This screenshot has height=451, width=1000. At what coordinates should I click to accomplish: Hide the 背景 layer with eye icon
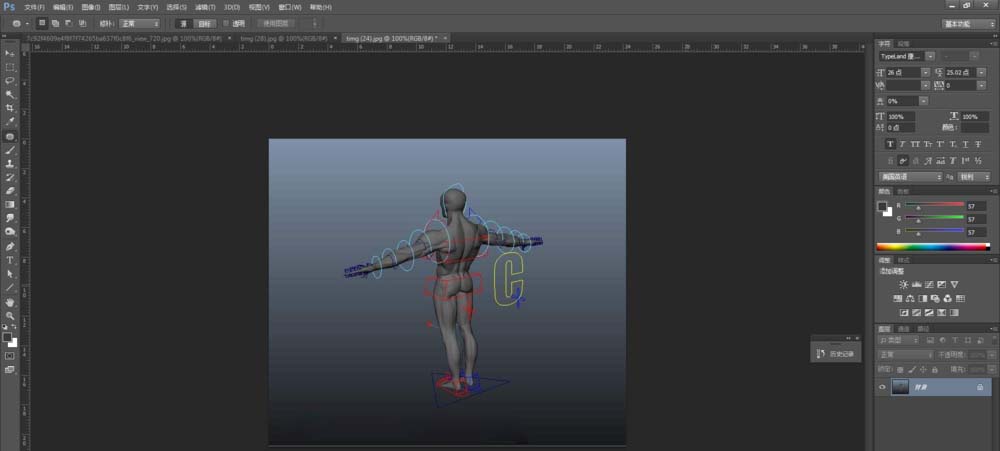coord(882,387)
